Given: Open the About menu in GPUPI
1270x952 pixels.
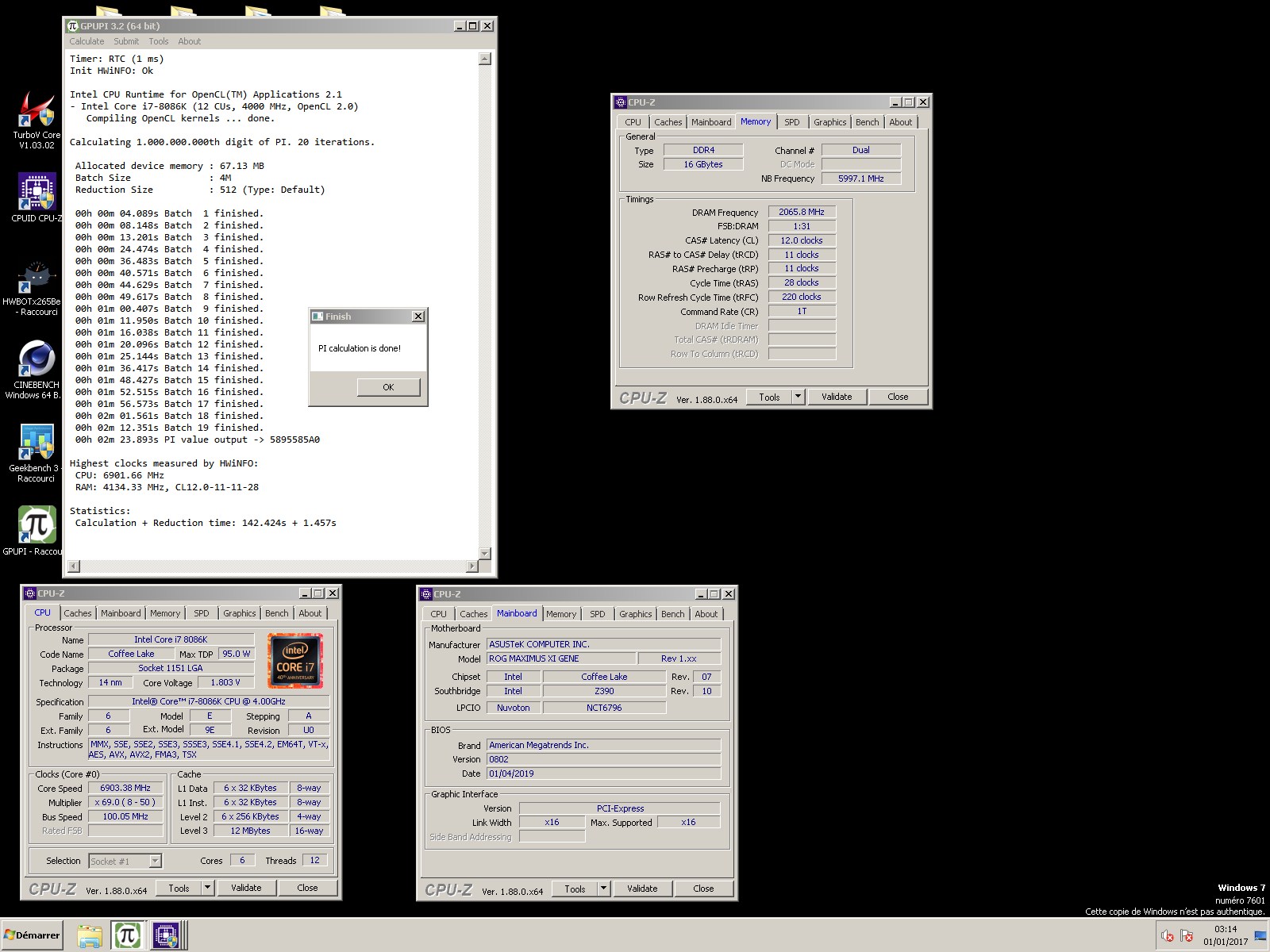Looking at the screenshot, I should point(190,41).
